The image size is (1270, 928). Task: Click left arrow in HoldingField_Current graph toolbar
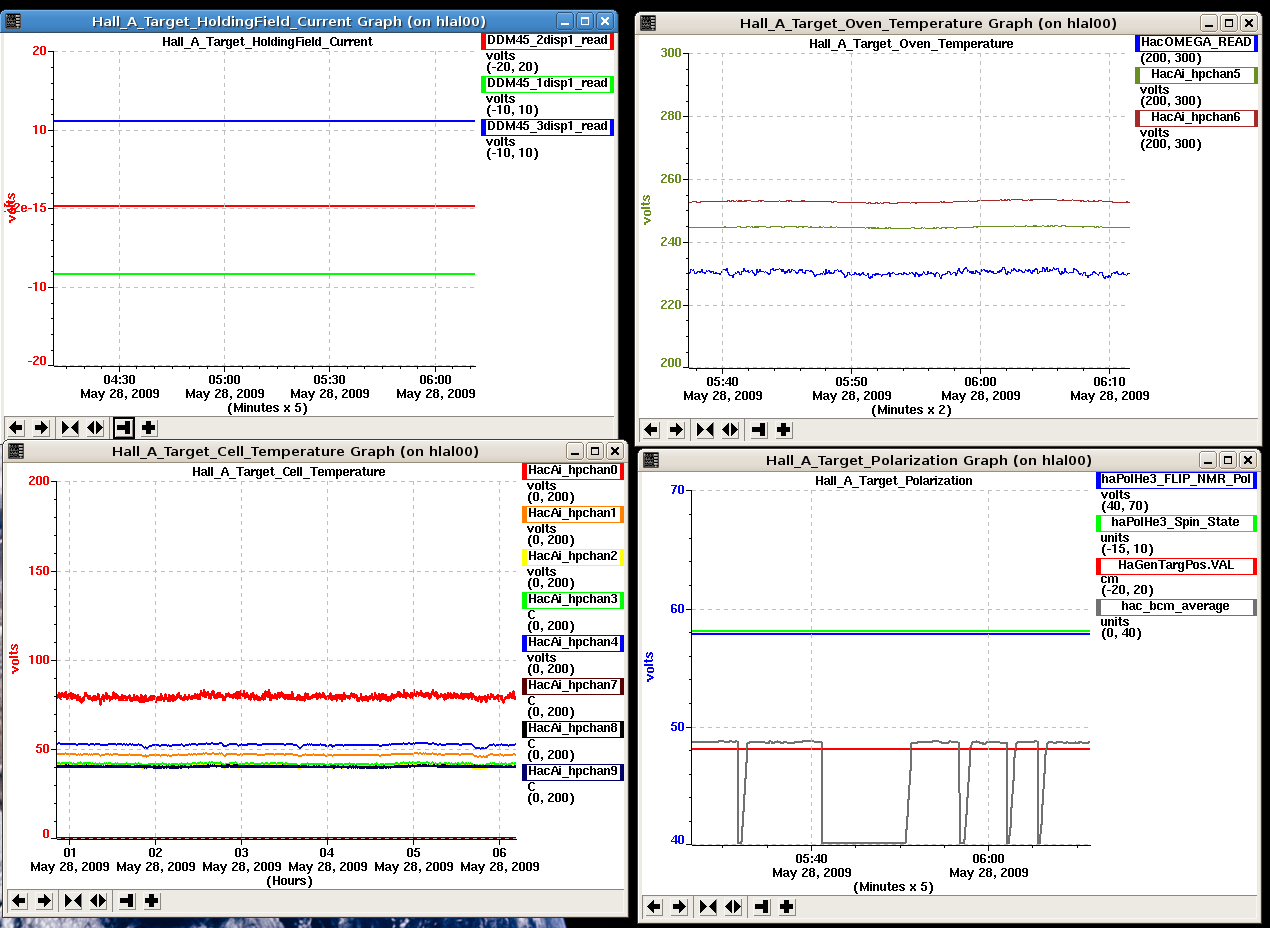point(16,428)
